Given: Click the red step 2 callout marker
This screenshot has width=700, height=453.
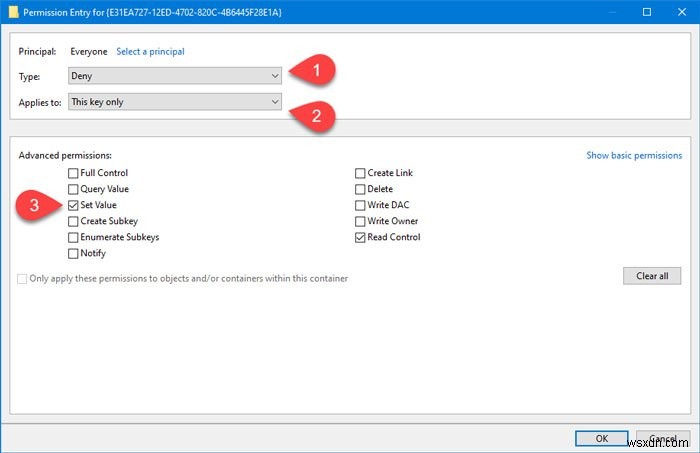Looking at the screenshot, I should pos(317,115).
